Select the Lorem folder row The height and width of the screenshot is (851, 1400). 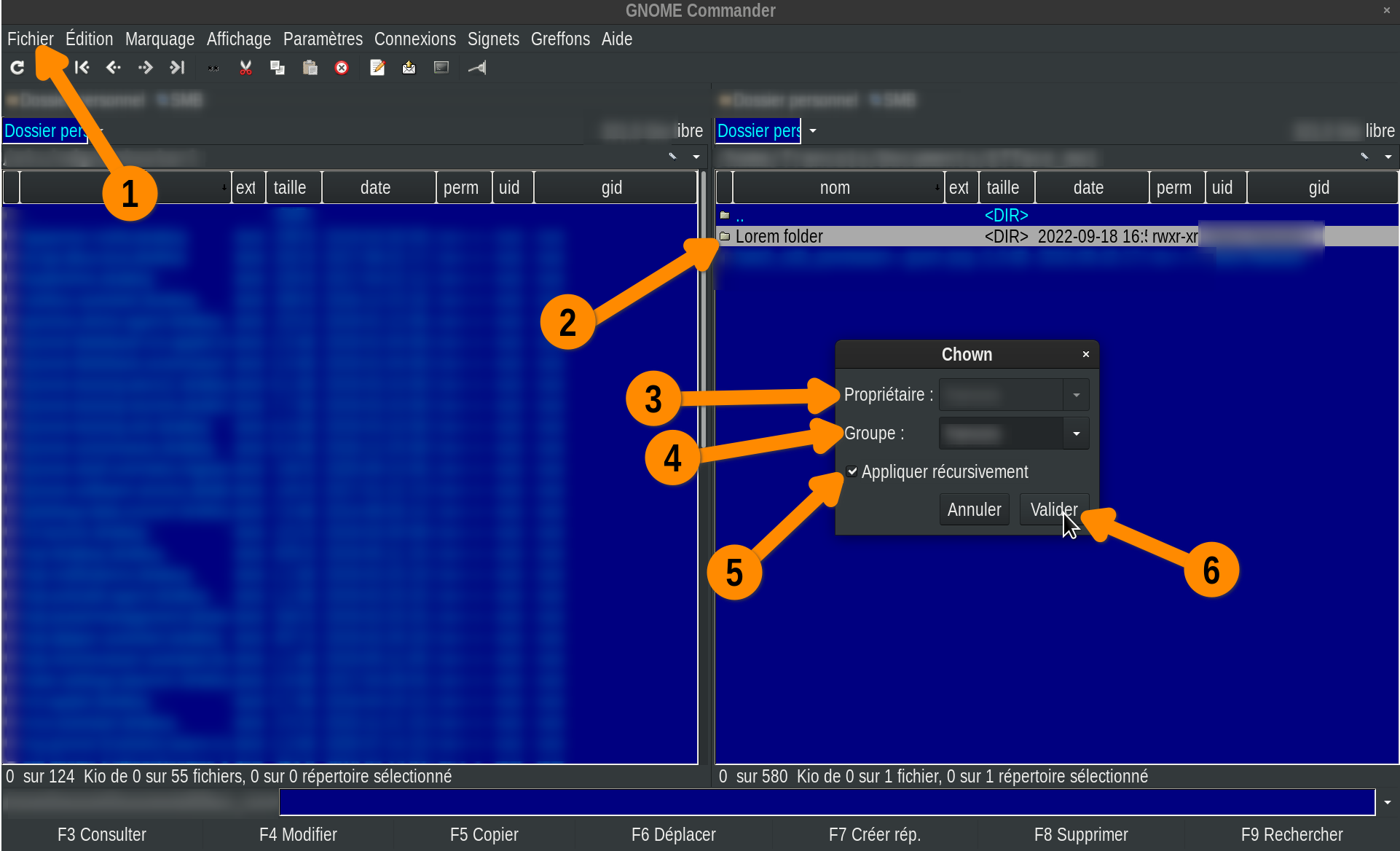tap(779, 236)
